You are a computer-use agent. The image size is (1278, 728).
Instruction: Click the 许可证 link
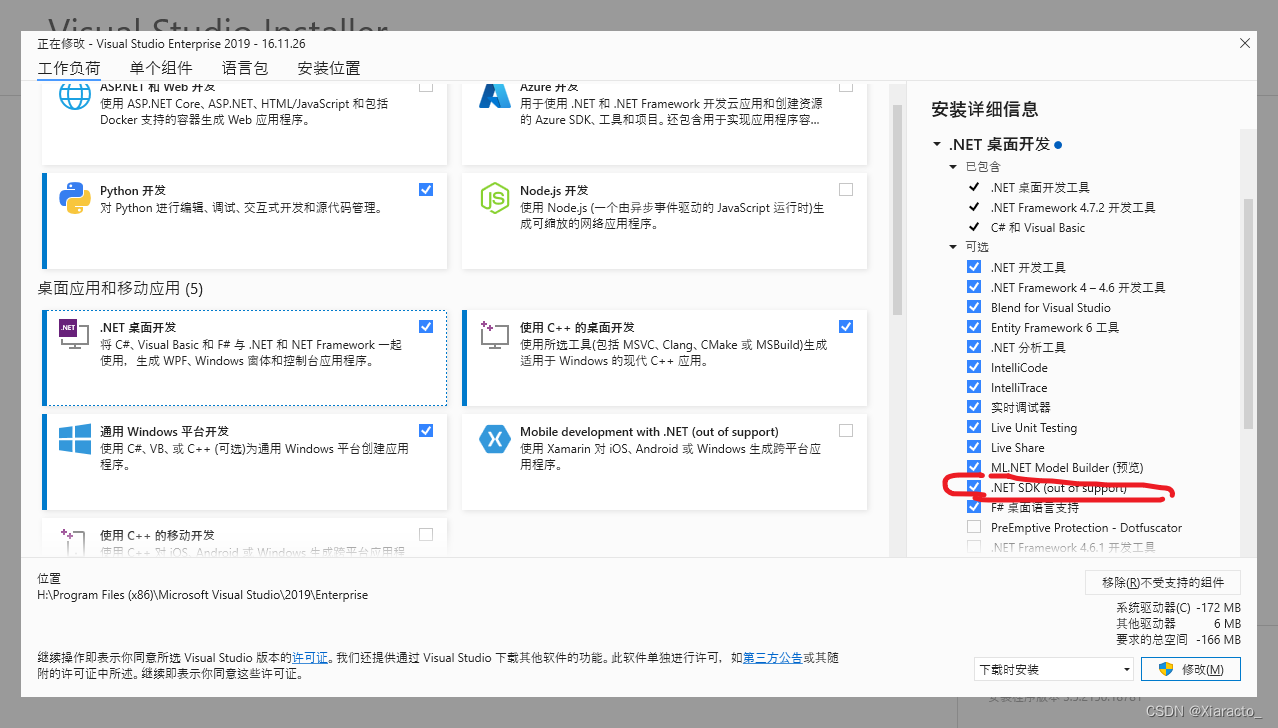310,657
